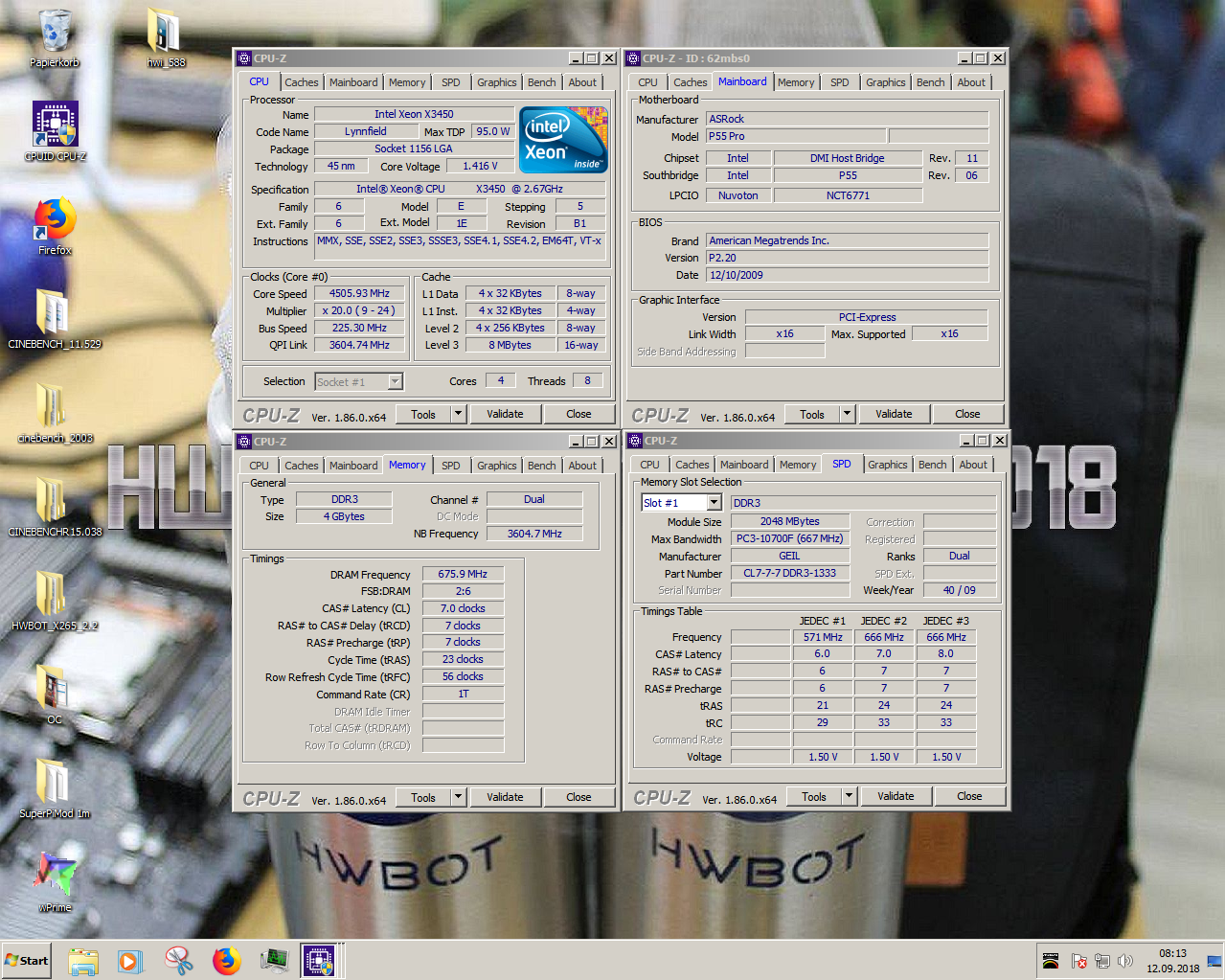
Task: Expand Tools dropdown arrow in SPD window
Action: (849, 796)
